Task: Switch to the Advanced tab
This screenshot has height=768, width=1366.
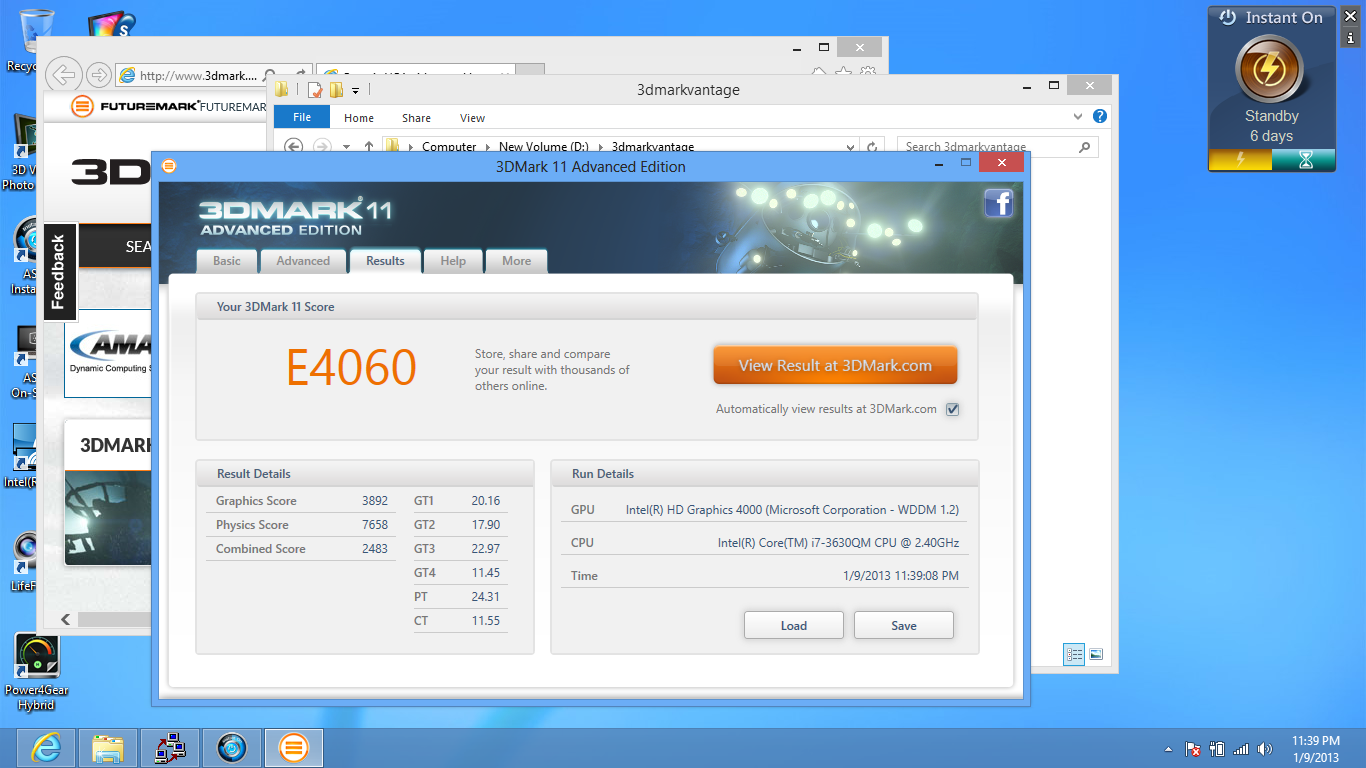Action: (x=303, y=261)
